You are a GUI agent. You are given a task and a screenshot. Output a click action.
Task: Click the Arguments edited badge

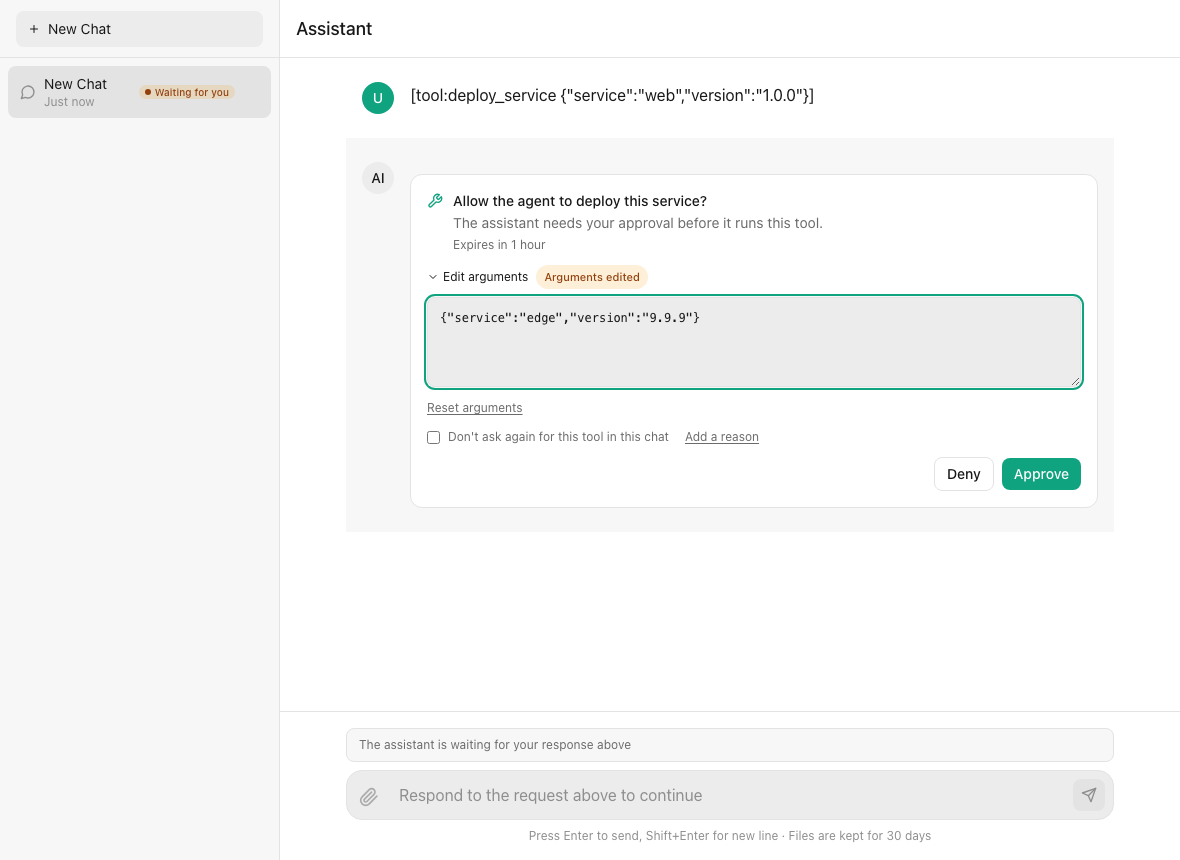(x=592, y=277)
